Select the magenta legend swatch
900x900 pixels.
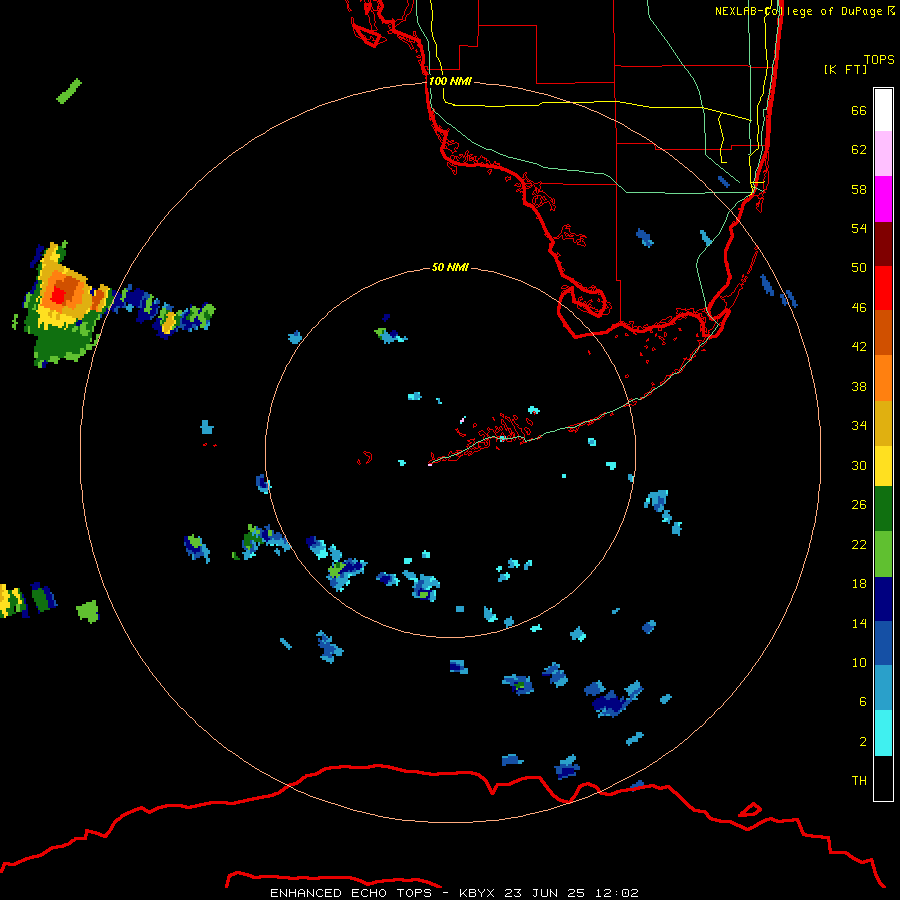[883, 199]
